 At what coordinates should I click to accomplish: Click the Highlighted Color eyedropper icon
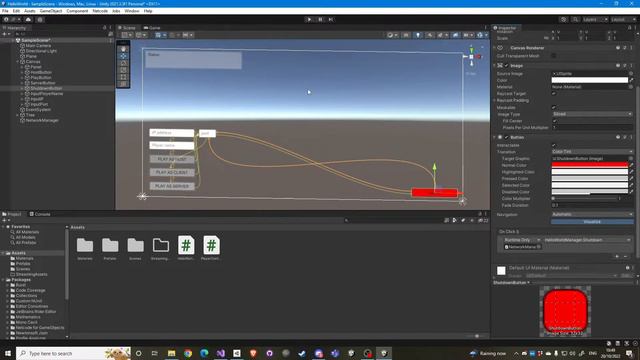tap(631, 172)
